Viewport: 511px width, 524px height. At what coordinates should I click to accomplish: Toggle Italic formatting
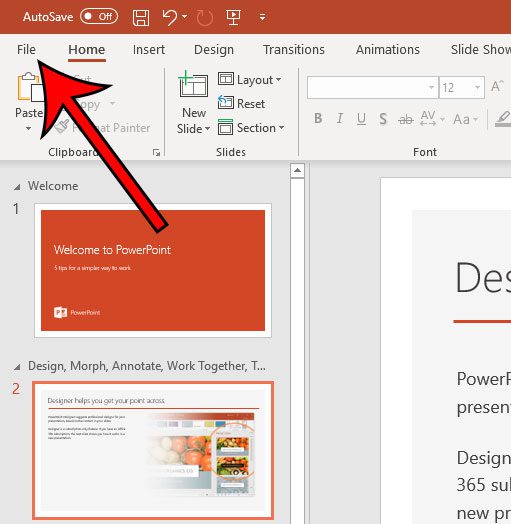click(340, 118)
